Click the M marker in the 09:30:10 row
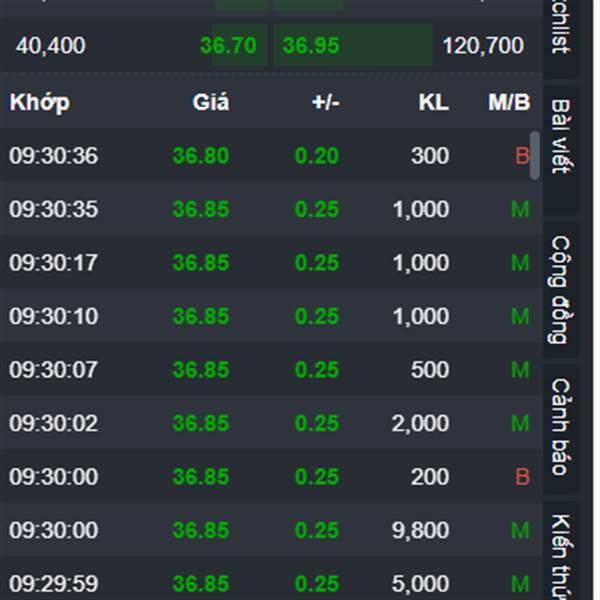 pos(520,316)
